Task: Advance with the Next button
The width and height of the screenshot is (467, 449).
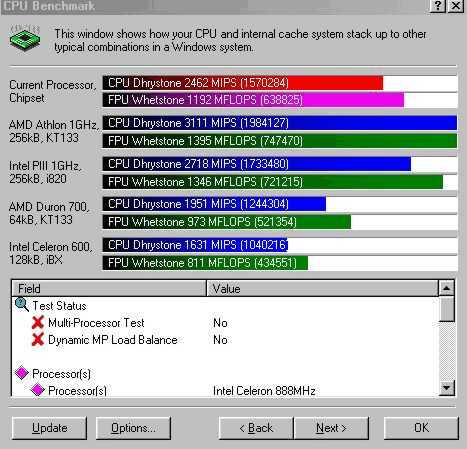Action: coord(331,428)
